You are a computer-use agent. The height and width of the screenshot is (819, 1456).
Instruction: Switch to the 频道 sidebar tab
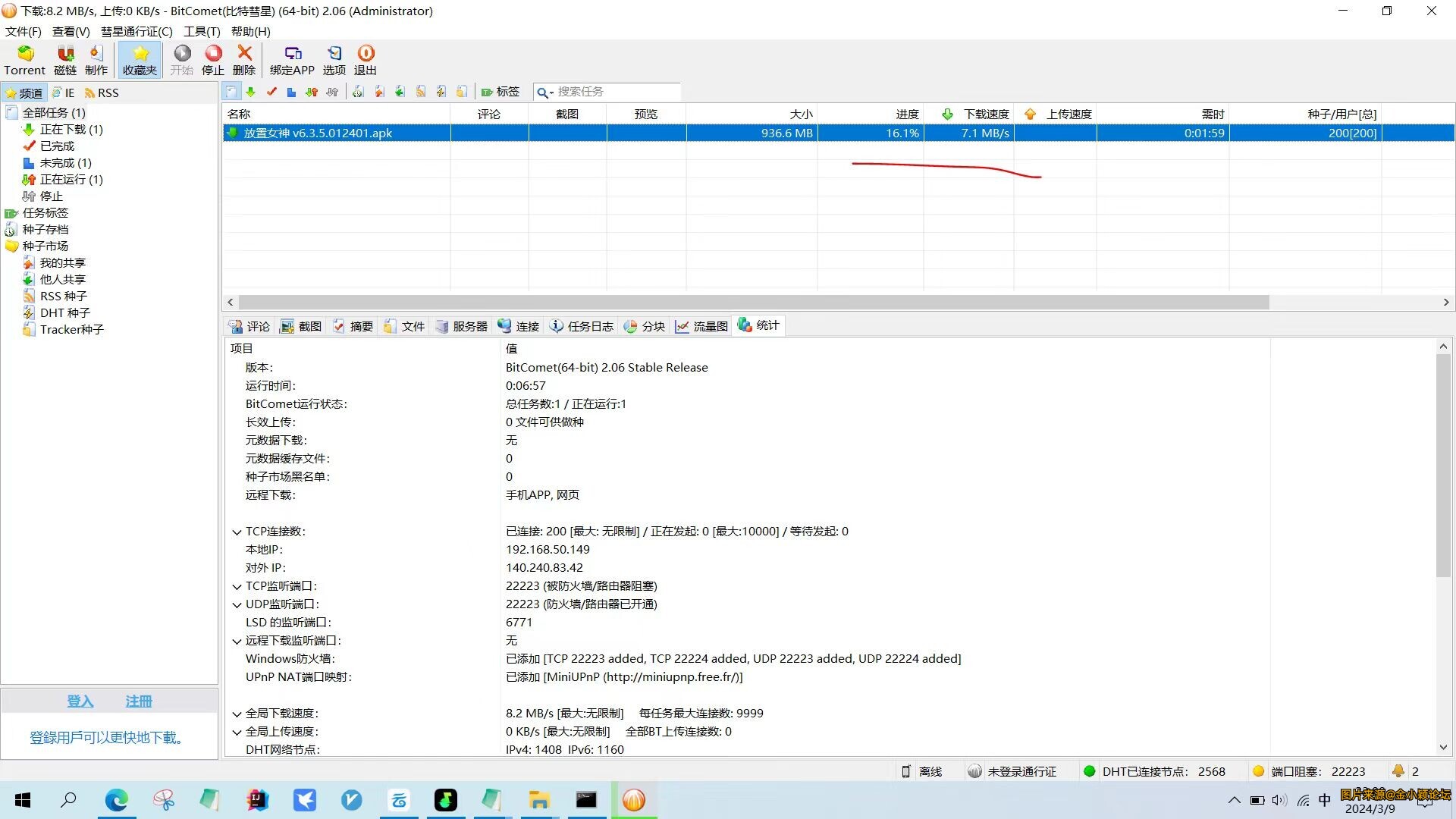pyautogui.click(x=24, y=93)
